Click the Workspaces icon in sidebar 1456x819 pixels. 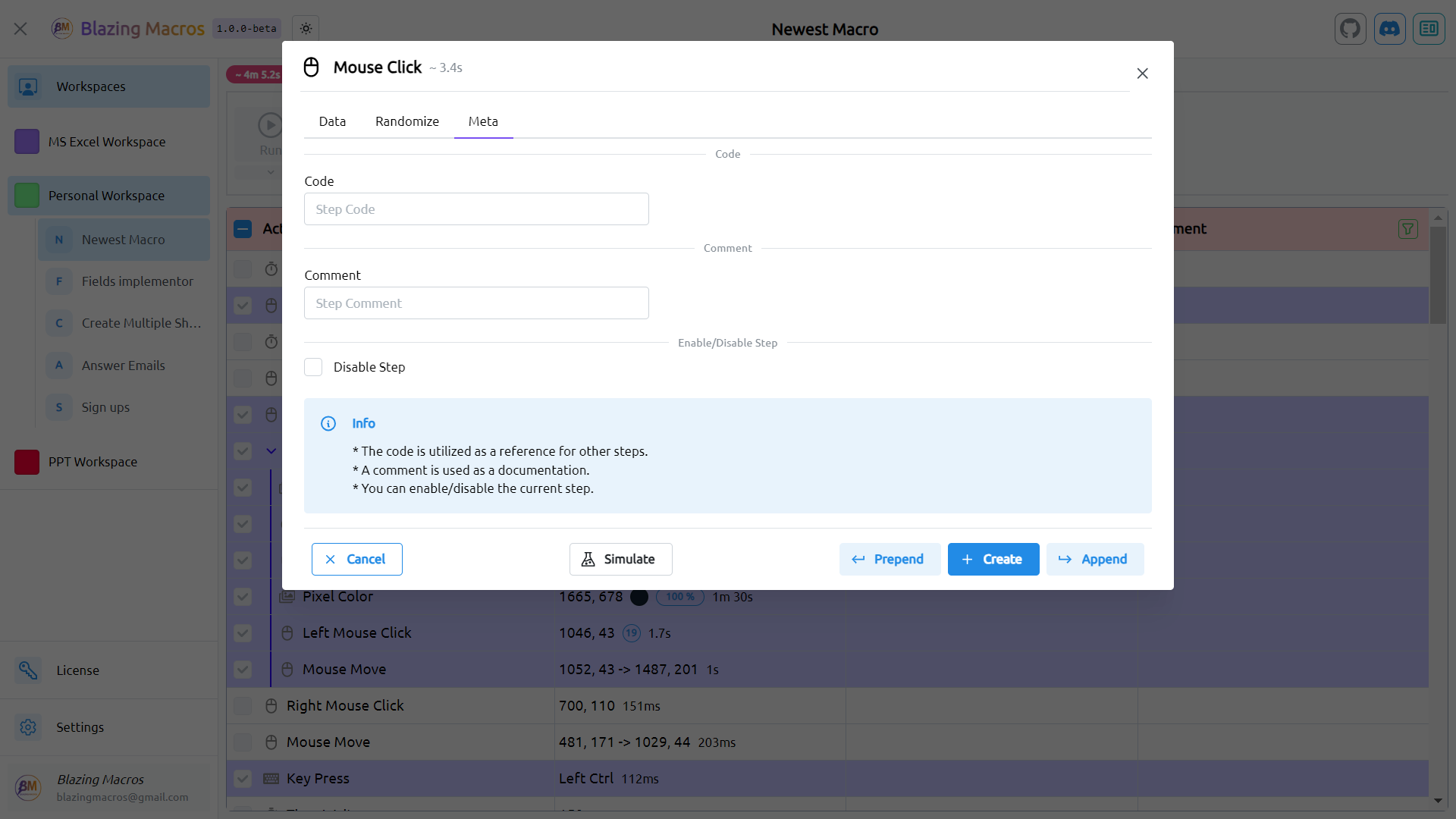pyautogui.click(x=28, y=86)
